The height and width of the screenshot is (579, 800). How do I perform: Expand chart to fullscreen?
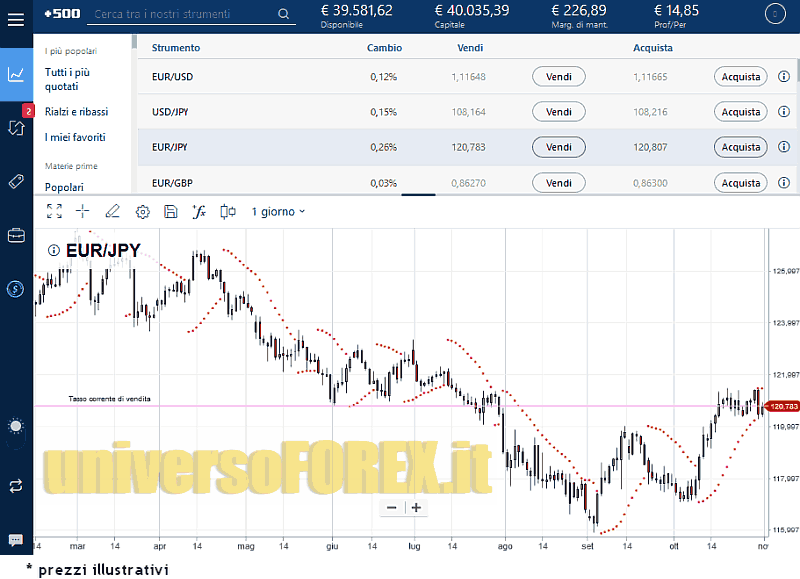click(x=54, y=211)
